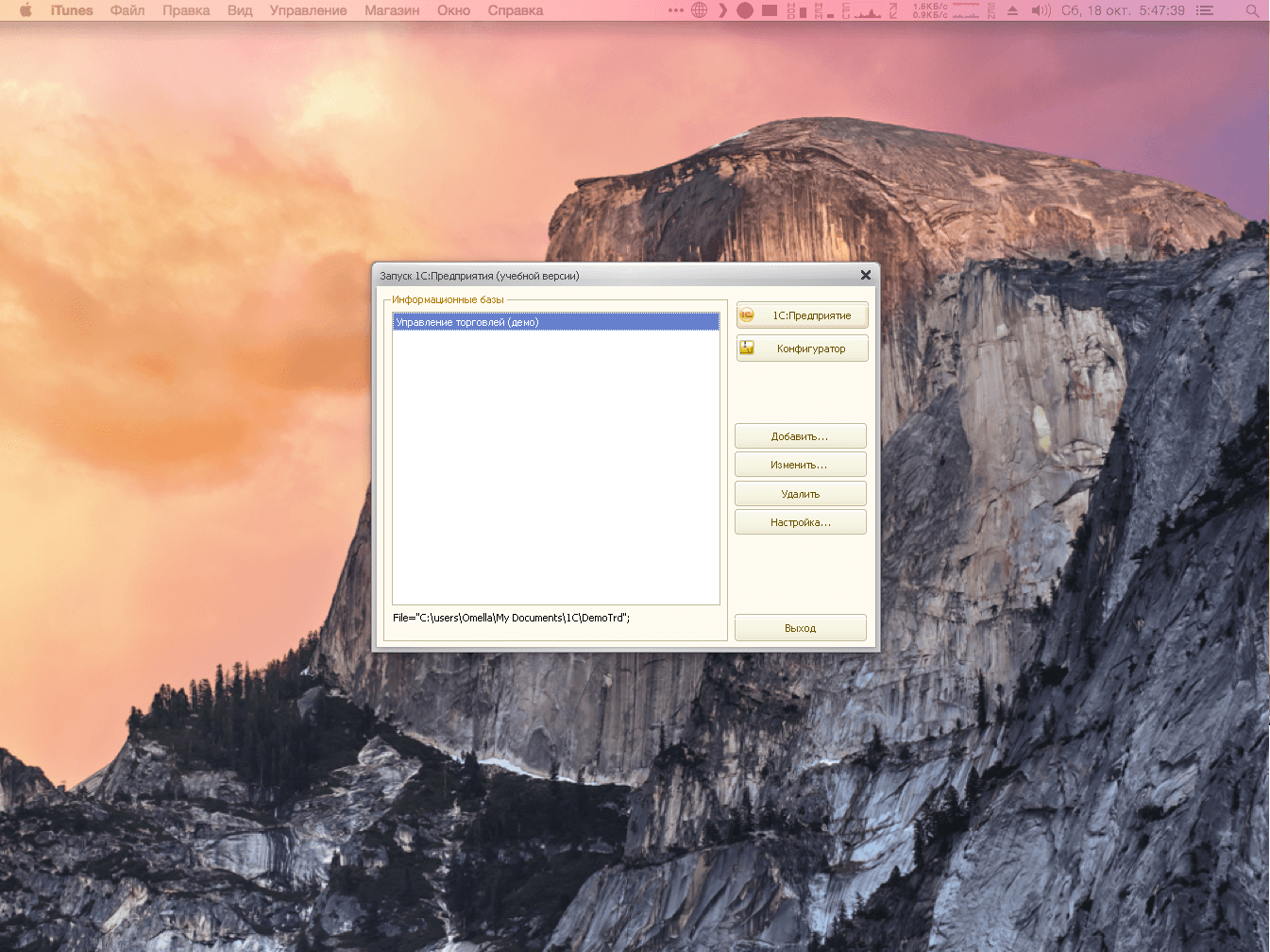1270x952 pixels.
Task: Open the volume control in menu bar
Action: point(1041,10)
